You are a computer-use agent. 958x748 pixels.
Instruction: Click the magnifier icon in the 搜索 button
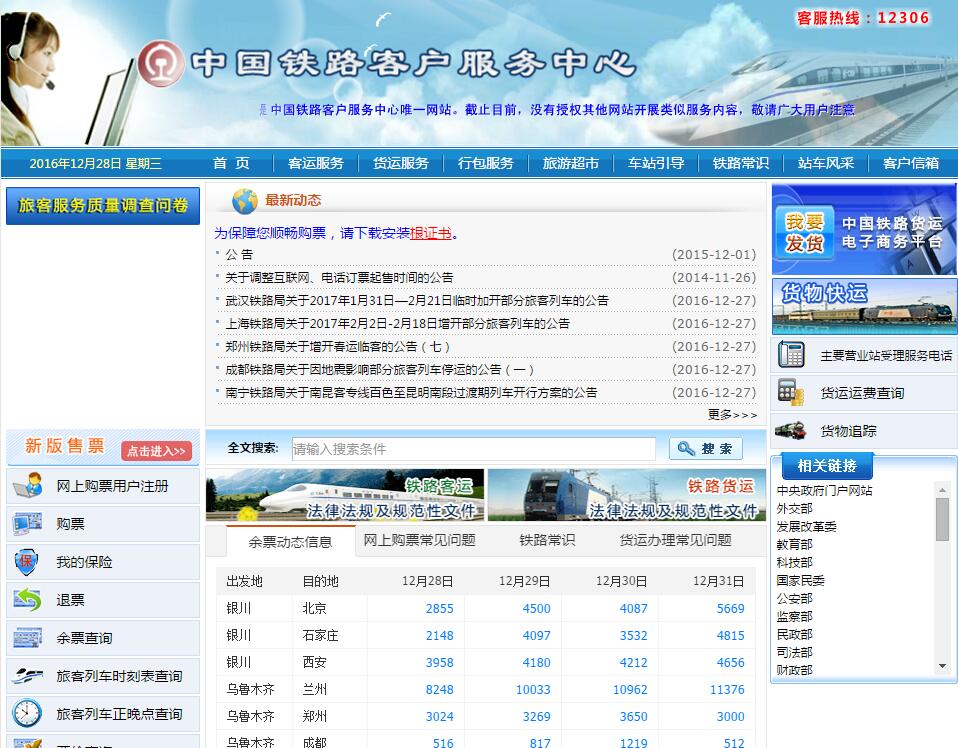686,449
